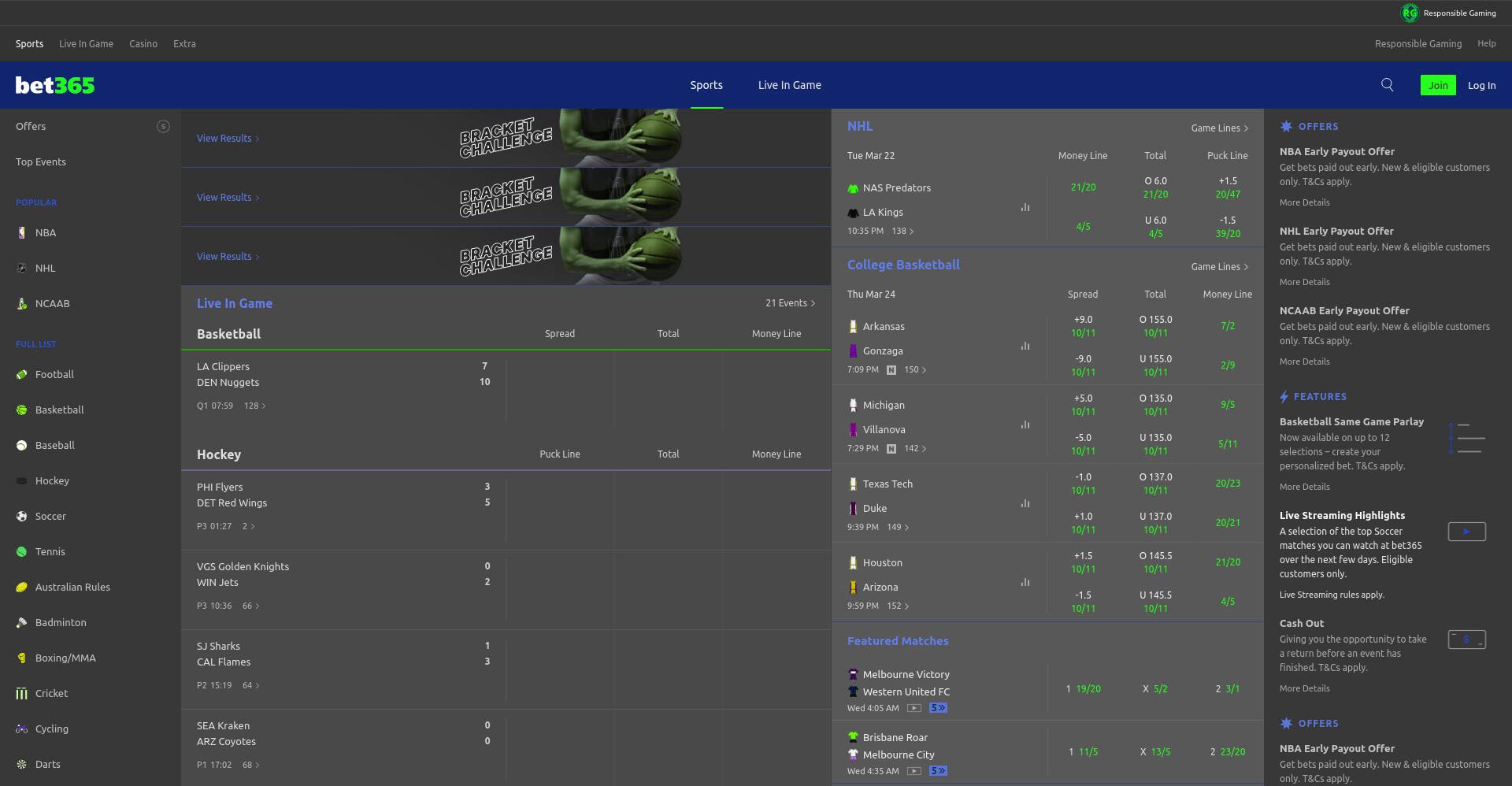Expand NHL Game Lines selector
Viewport: 1512px width, 786px height.
tap(1219, 128)
